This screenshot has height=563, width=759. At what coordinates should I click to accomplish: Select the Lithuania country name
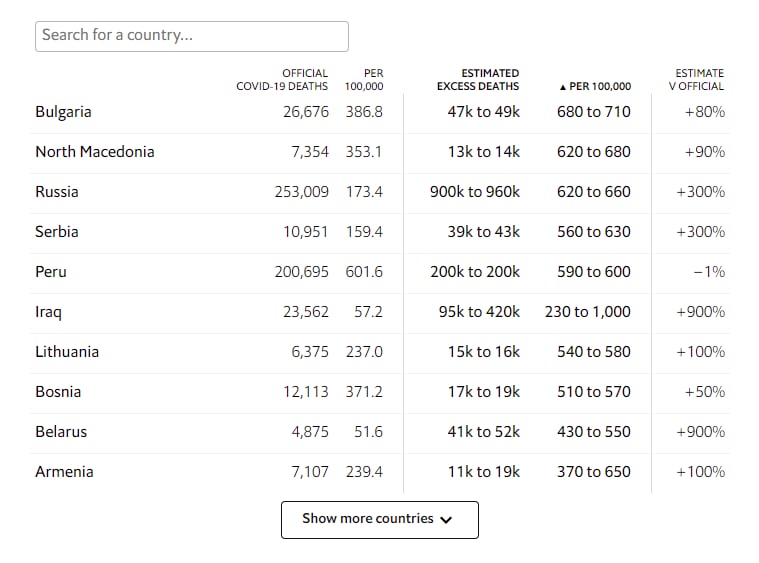tap(67, 352)
